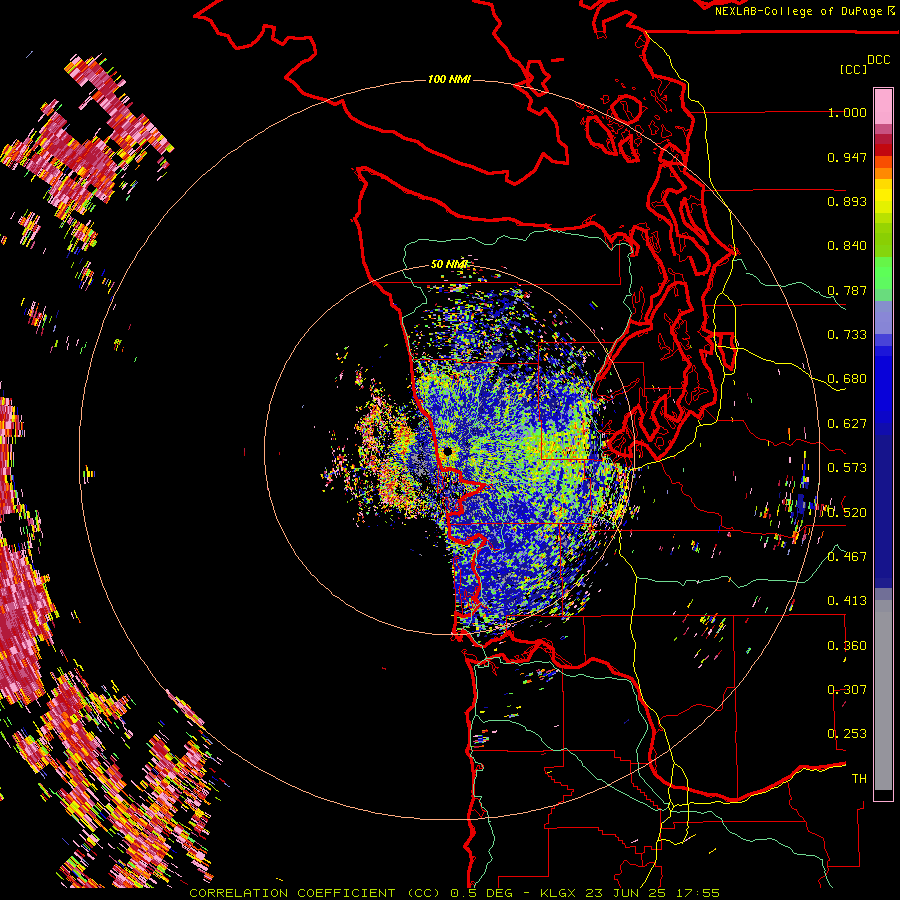Click the 0.627 color scale value
This screenshot has width=900, height=900.
click(847, 424)
